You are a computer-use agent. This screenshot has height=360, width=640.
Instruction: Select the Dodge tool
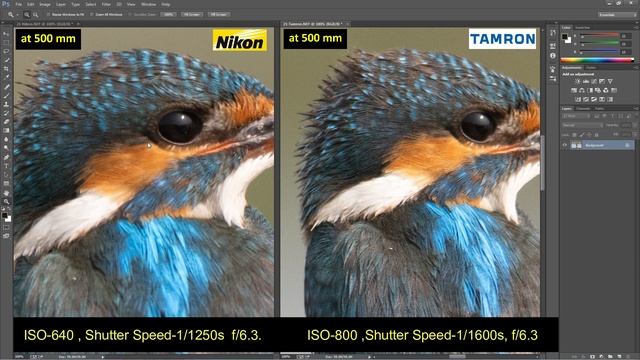pyautogui.click(x=6, y=148)
